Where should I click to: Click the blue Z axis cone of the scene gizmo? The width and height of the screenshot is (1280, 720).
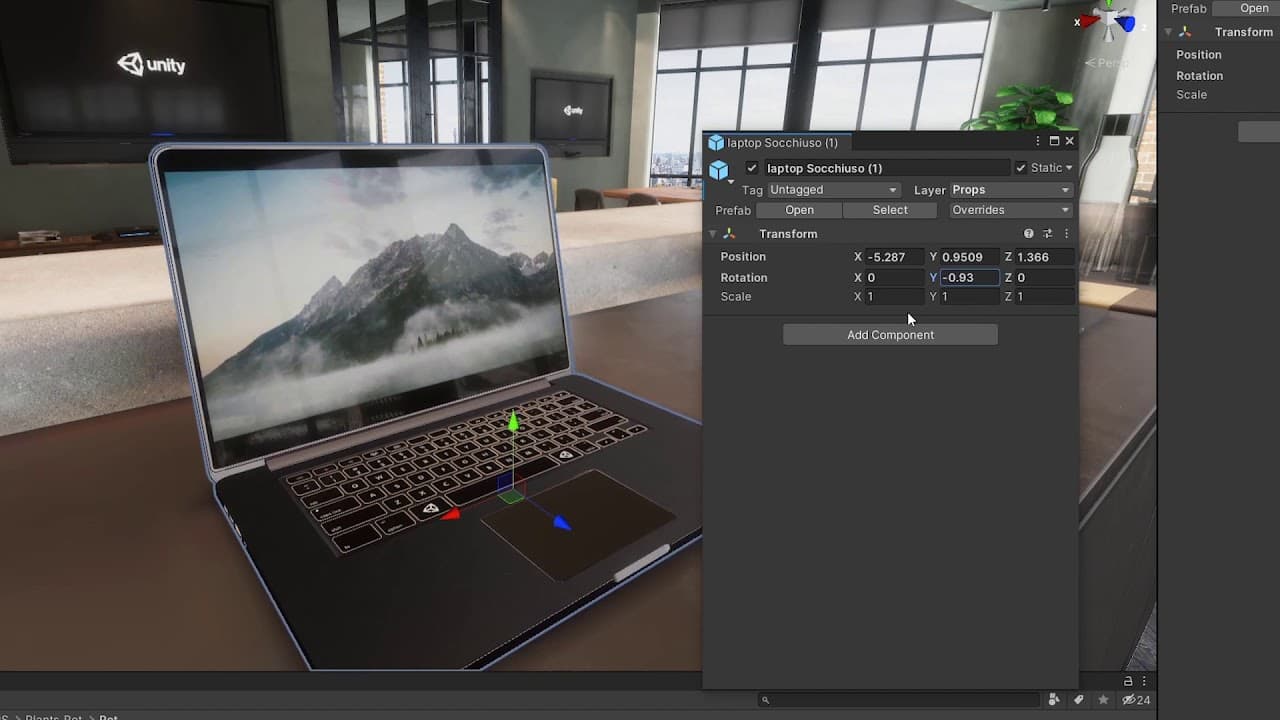coord(1126,23)
